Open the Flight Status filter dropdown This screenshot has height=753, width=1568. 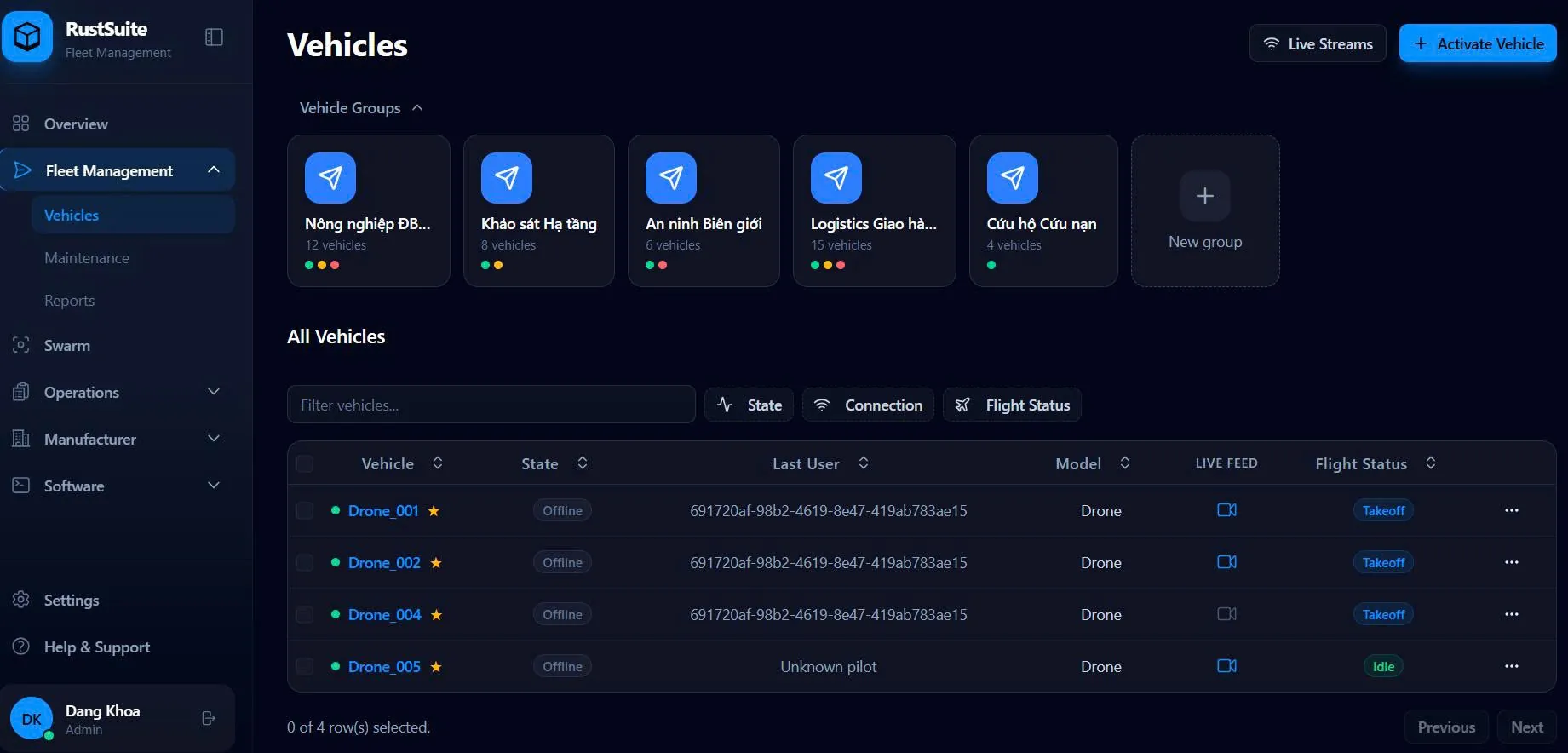pyautogui.click(x=1012, y=405)
